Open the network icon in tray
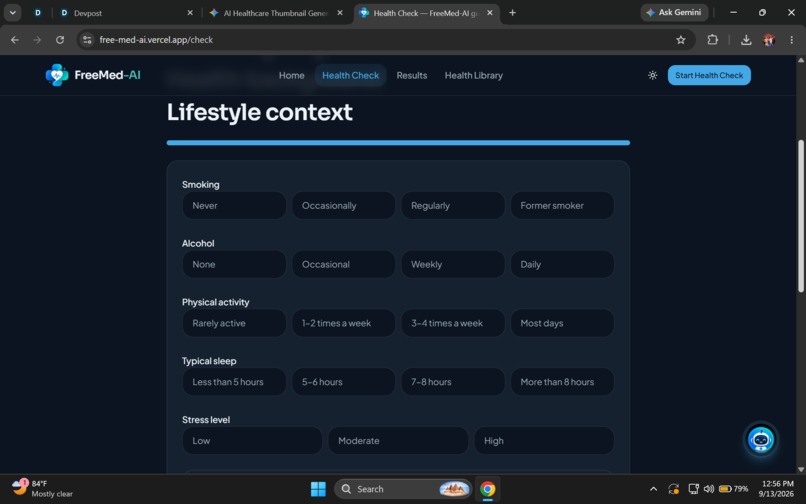Screen dimensions: 806x504 pos(693,489)
